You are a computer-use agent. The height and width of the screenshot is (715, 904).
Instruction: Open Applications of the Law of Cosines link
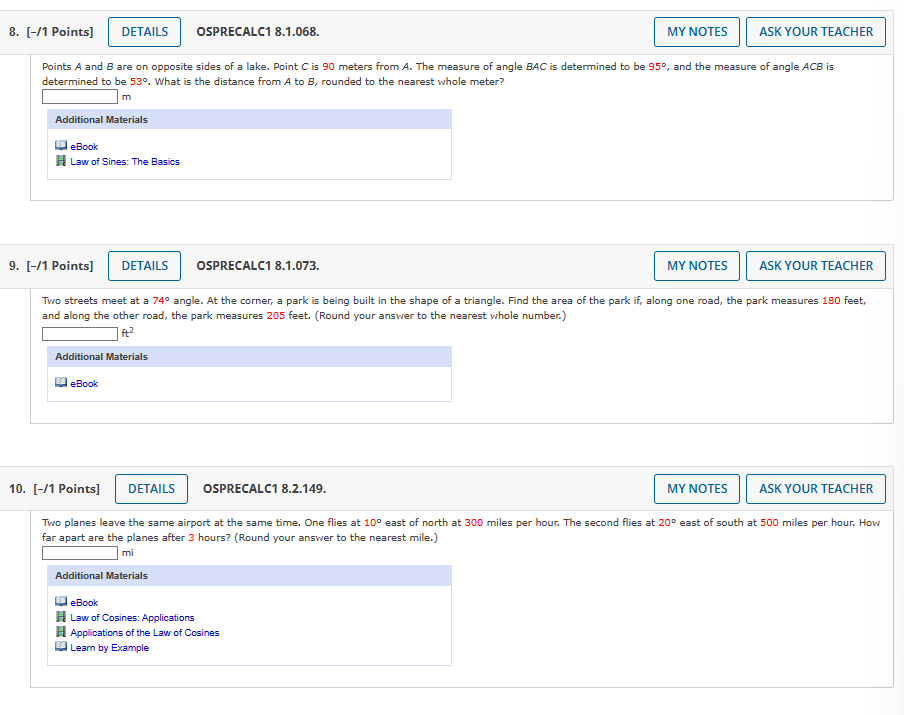click(x=145, y=633)
